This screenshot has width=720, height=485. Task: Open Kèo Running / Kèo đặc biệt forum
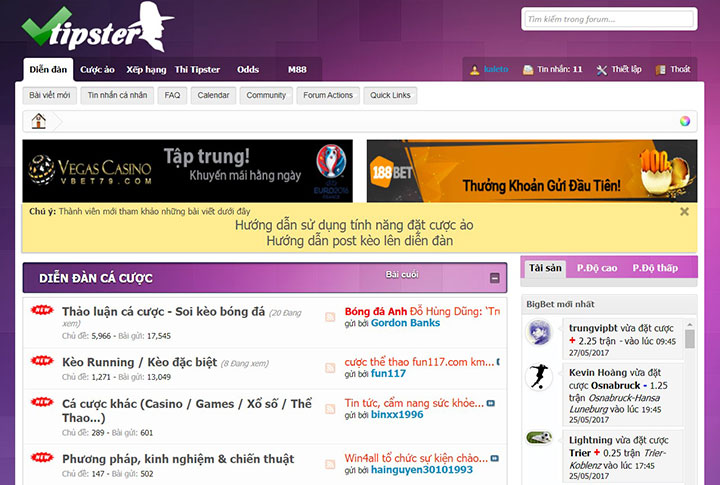(x=140, y=362)
